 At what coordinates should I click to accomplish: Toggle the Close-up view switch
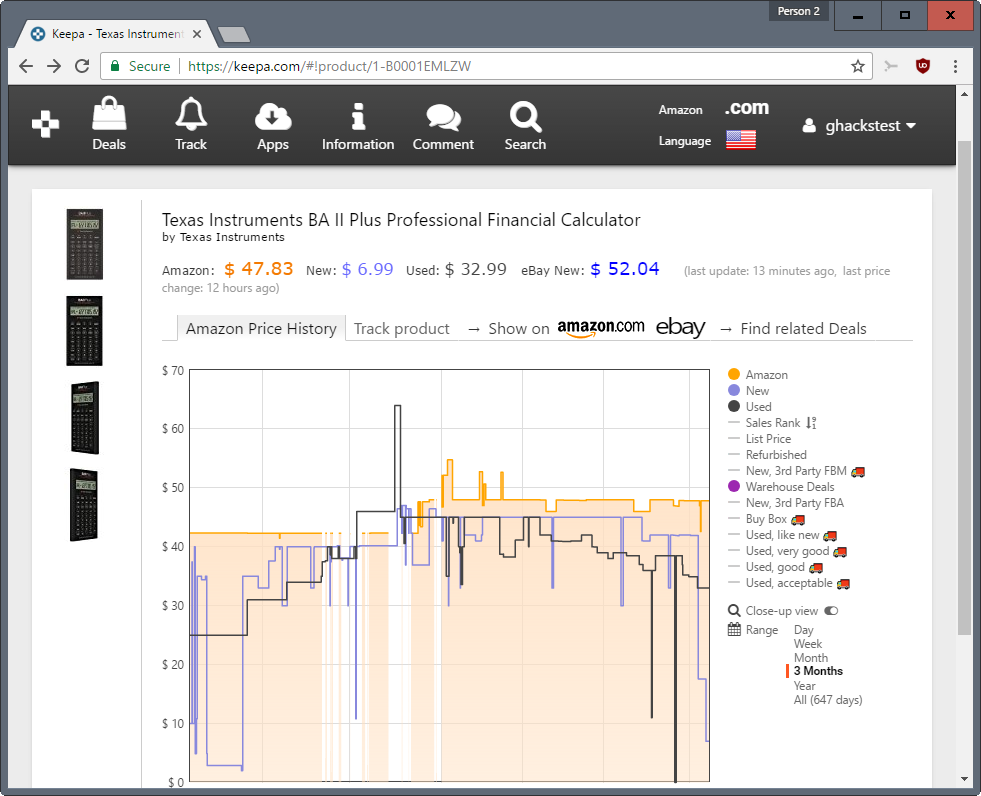[x=831, y=611]
